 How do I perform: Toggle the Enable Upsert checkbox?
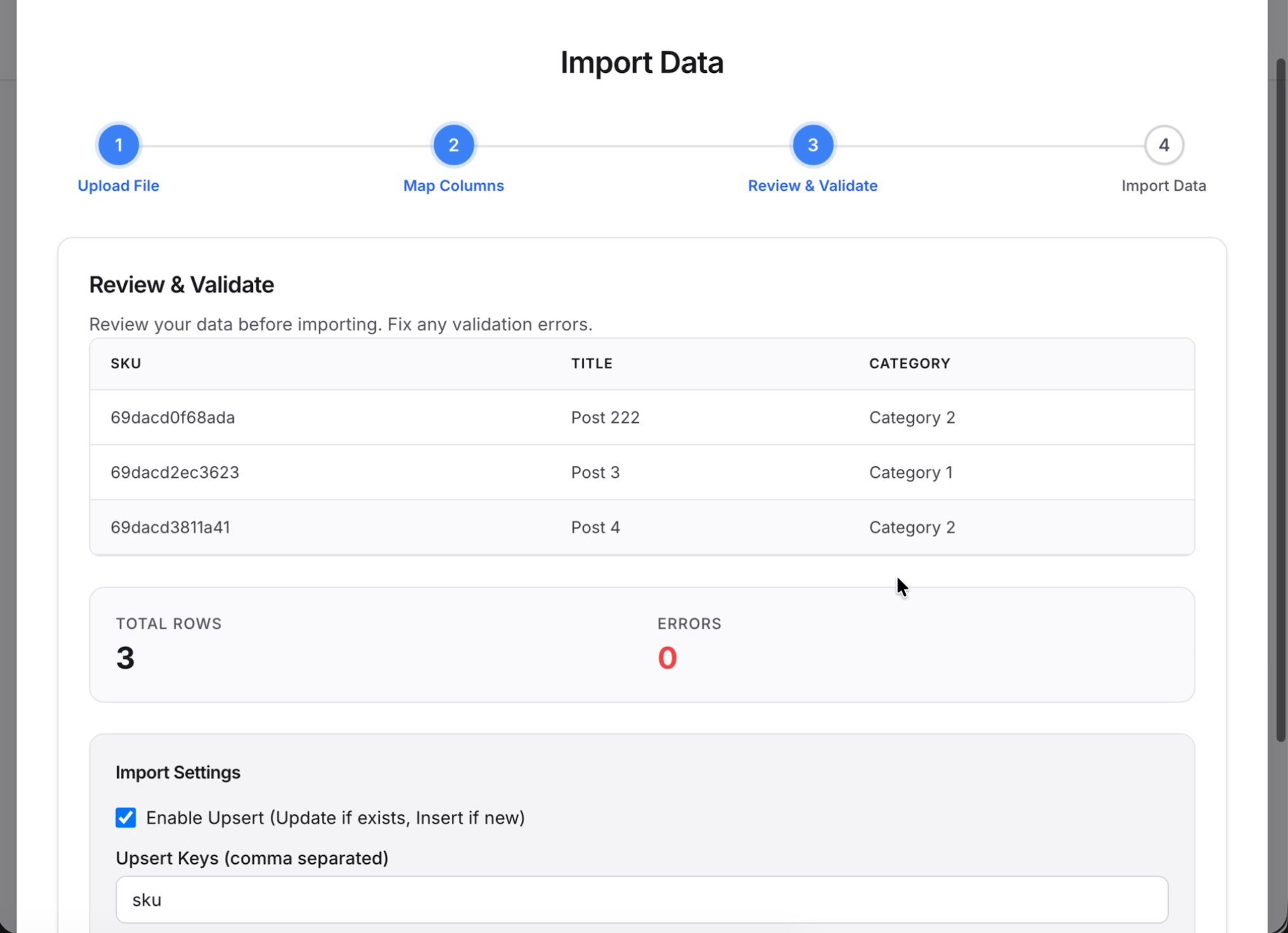coord(126,818)
